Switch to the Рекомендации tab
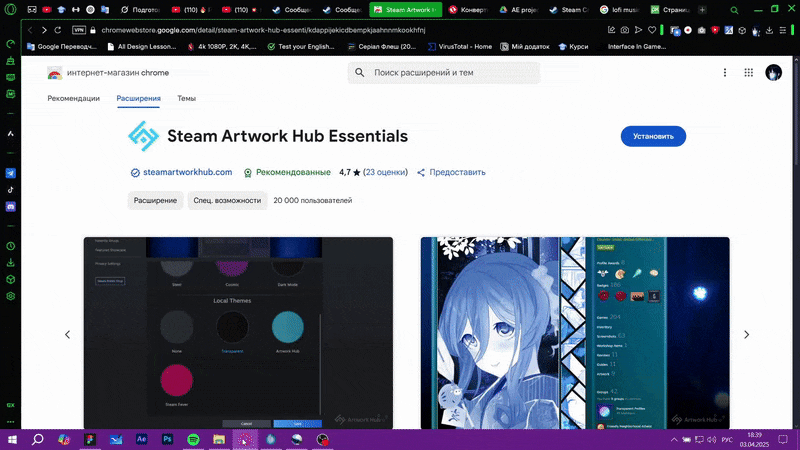This screenshot has width=800, height=450. point(73,98)
